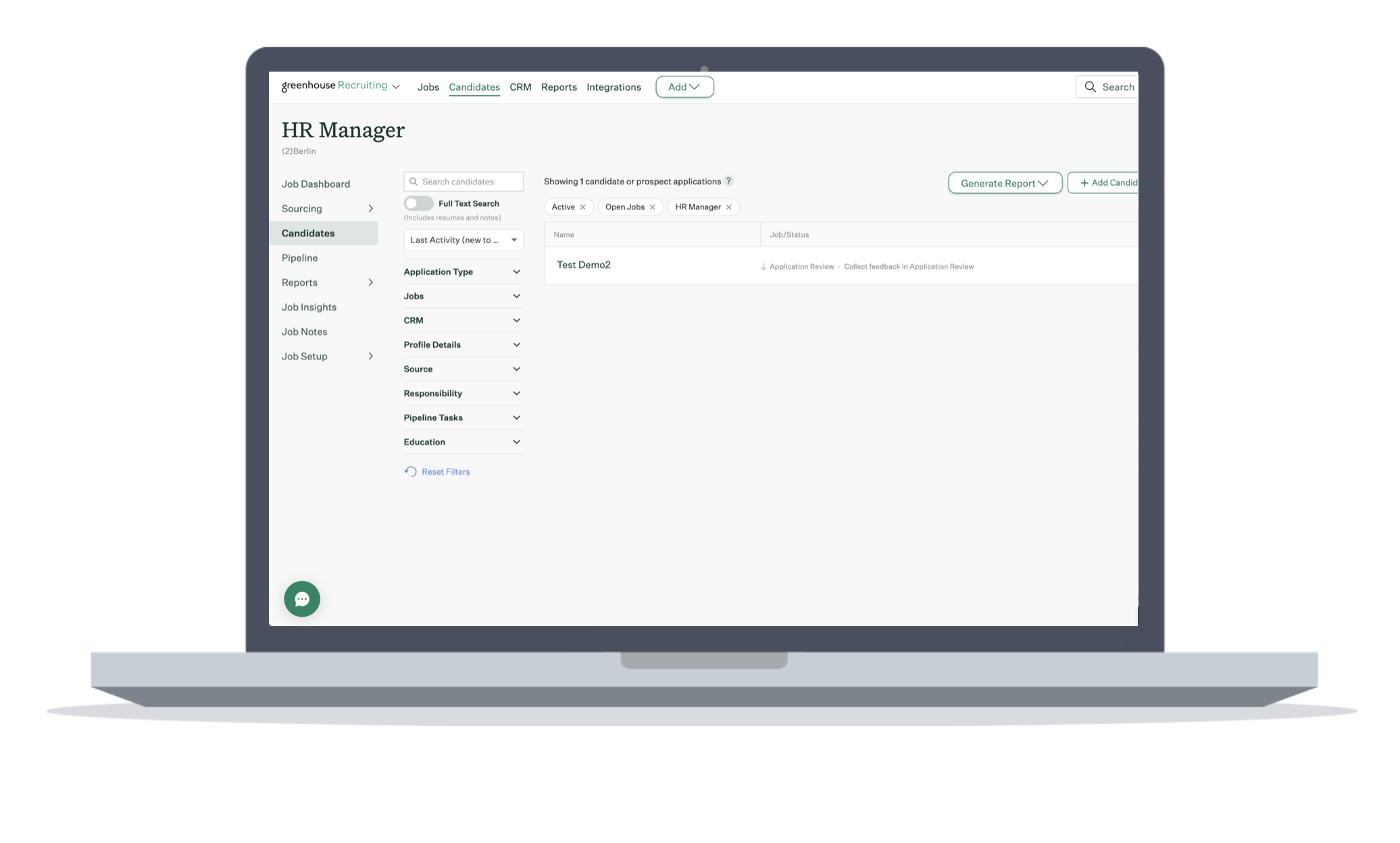1400x843 pixels.
Task: Remove the Open Jobs filter chip
Action: pyautogui.click(x=652, y=207)
